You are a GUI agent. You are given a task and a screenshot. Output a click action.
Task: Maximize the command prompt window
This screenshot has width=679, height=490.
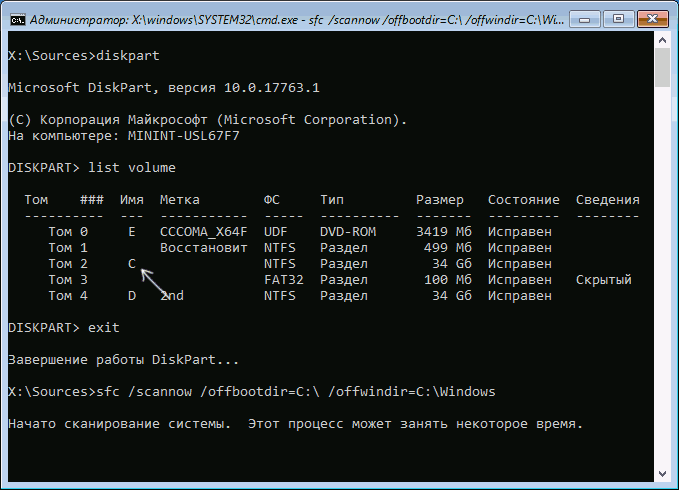click(x=618, y=19)
